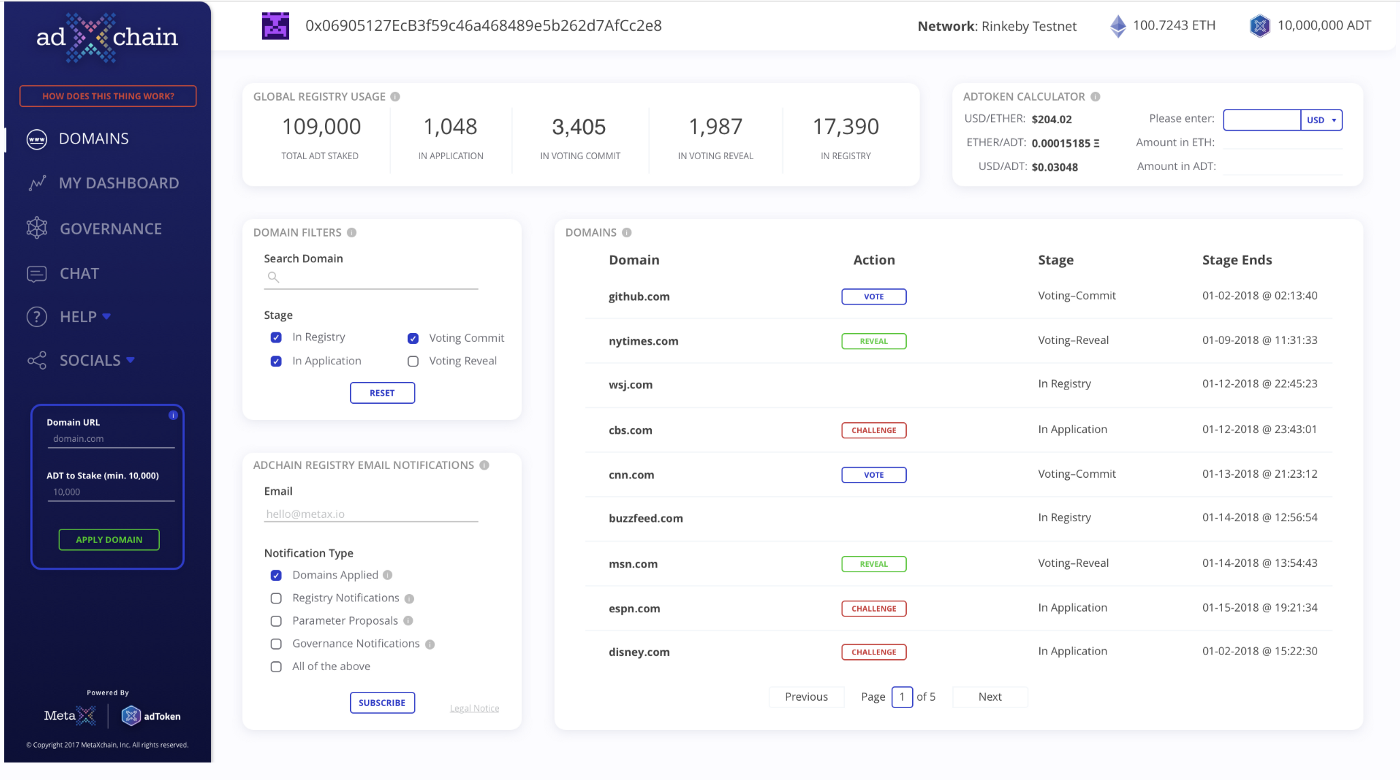This screenshot has width=1400, height=780.
Task: Open the Legal Notice link
Action: coord(474,709)
